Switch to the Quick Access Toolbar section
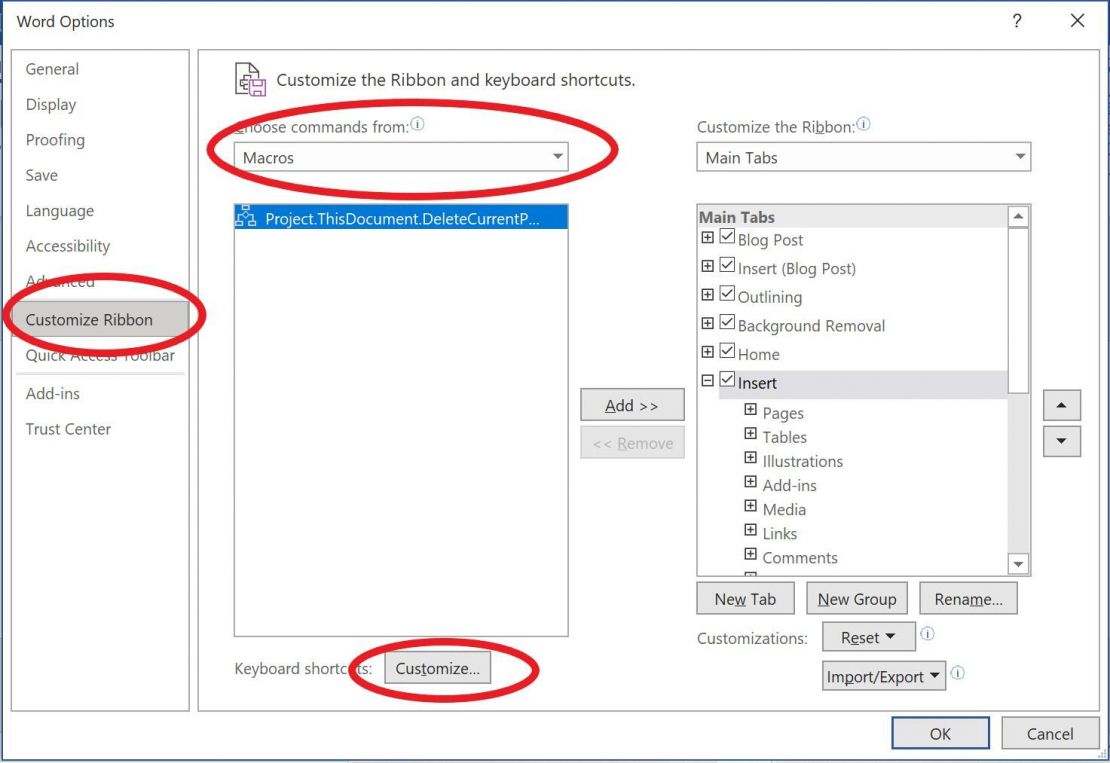The width and height of the screenshot is (1110, 763). pos(100,355)
